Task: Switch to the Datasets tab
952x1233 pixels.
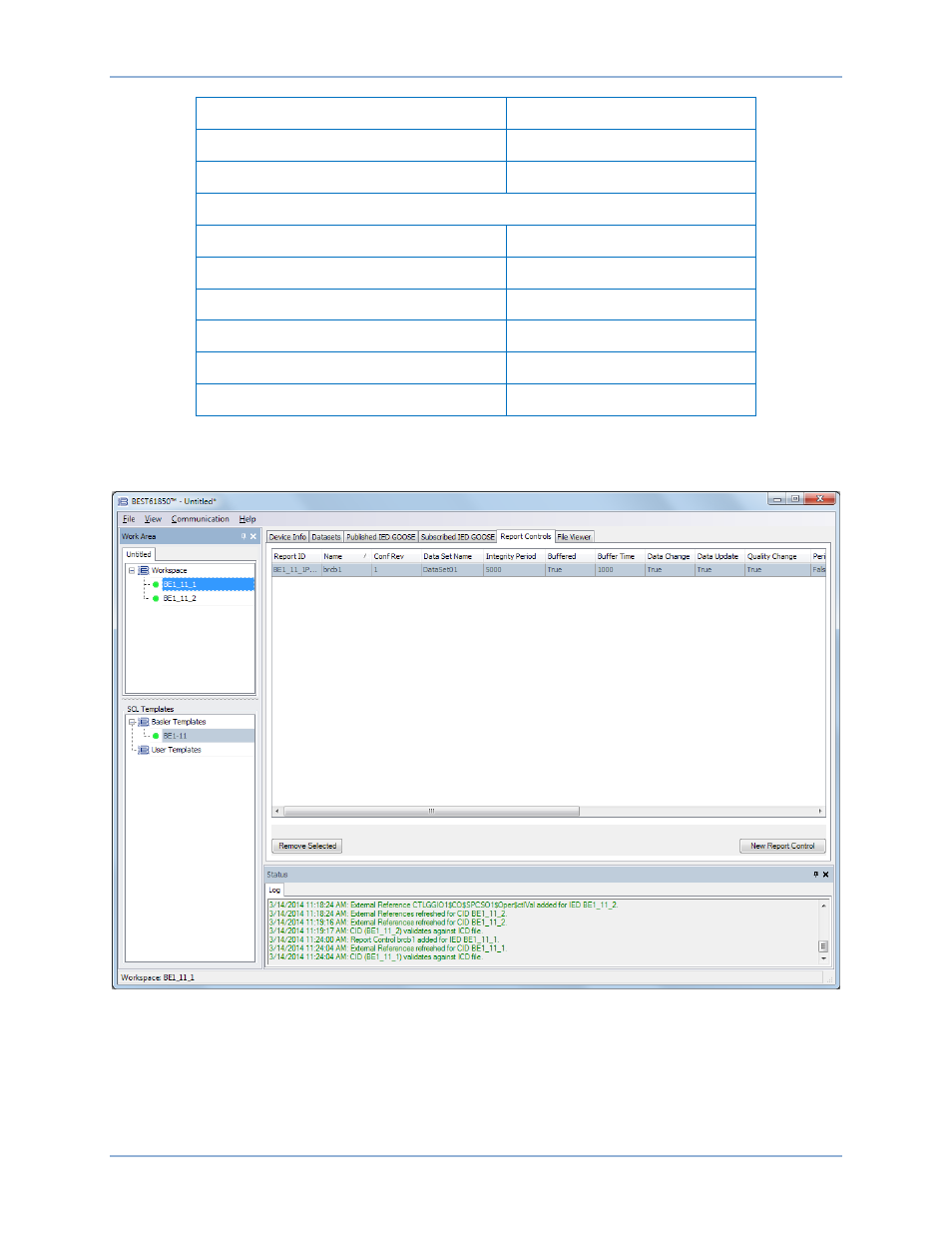Action: (x=326, y=537)
